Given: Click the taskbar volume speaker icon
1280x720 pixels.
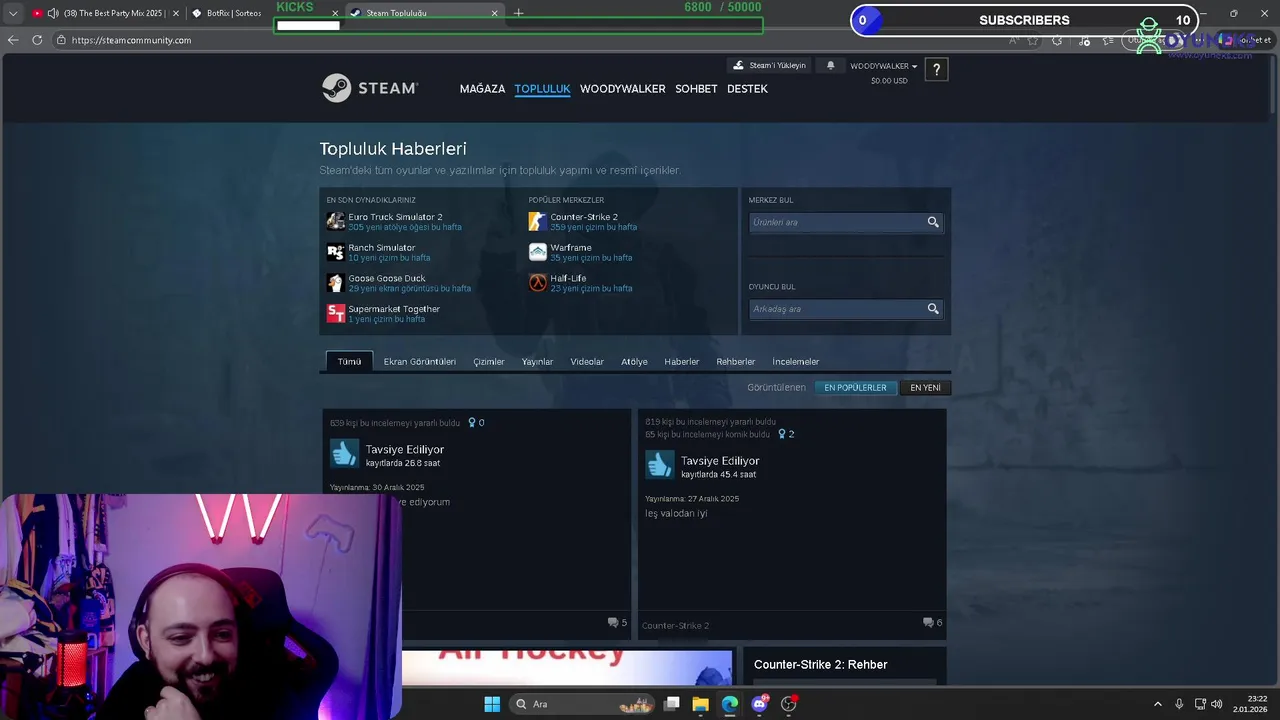Looking at the screenshot, I should click(1217, 704).
